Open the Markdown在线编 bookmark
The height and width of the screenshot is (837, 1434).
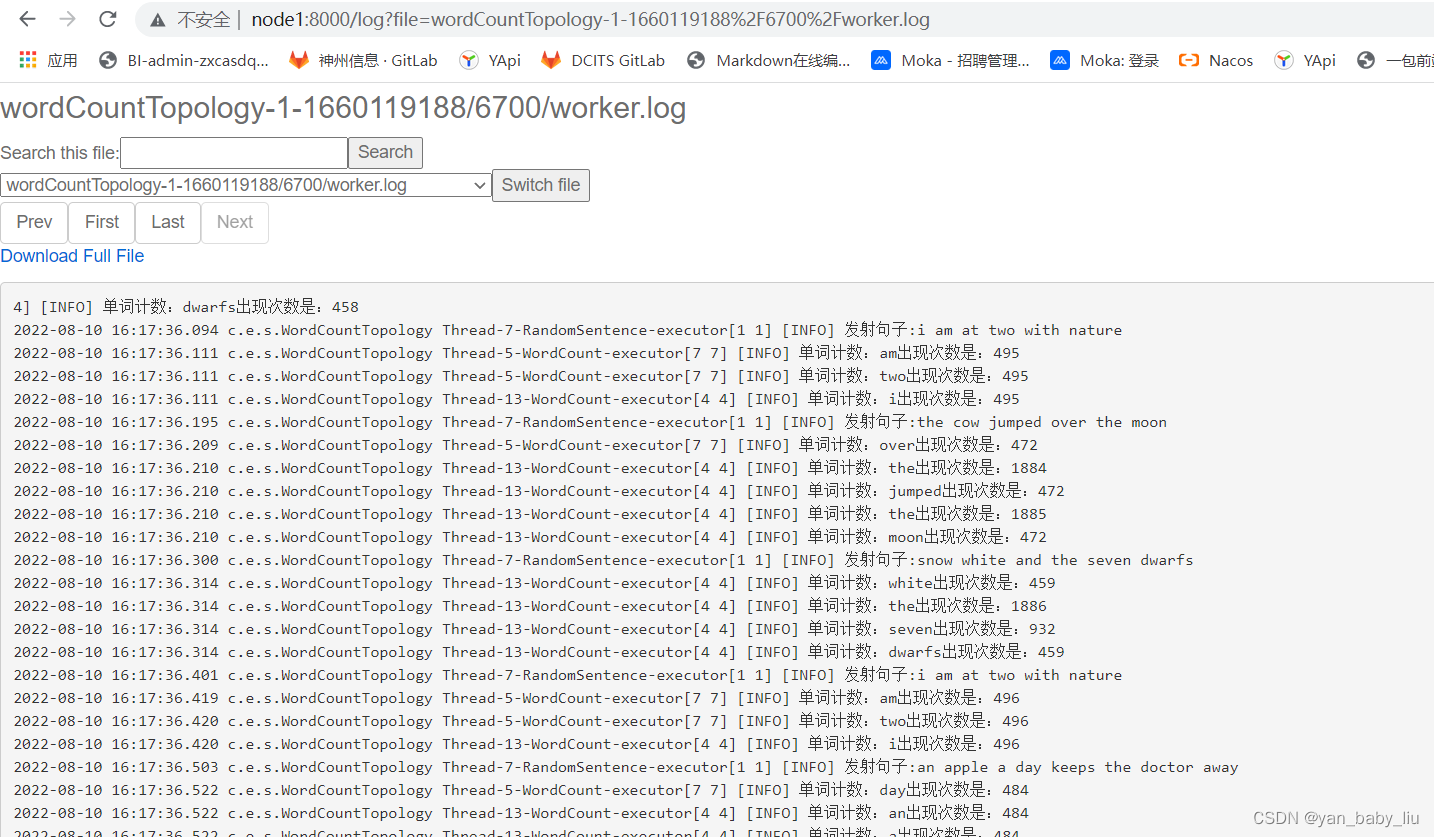(x=768, y=60)
